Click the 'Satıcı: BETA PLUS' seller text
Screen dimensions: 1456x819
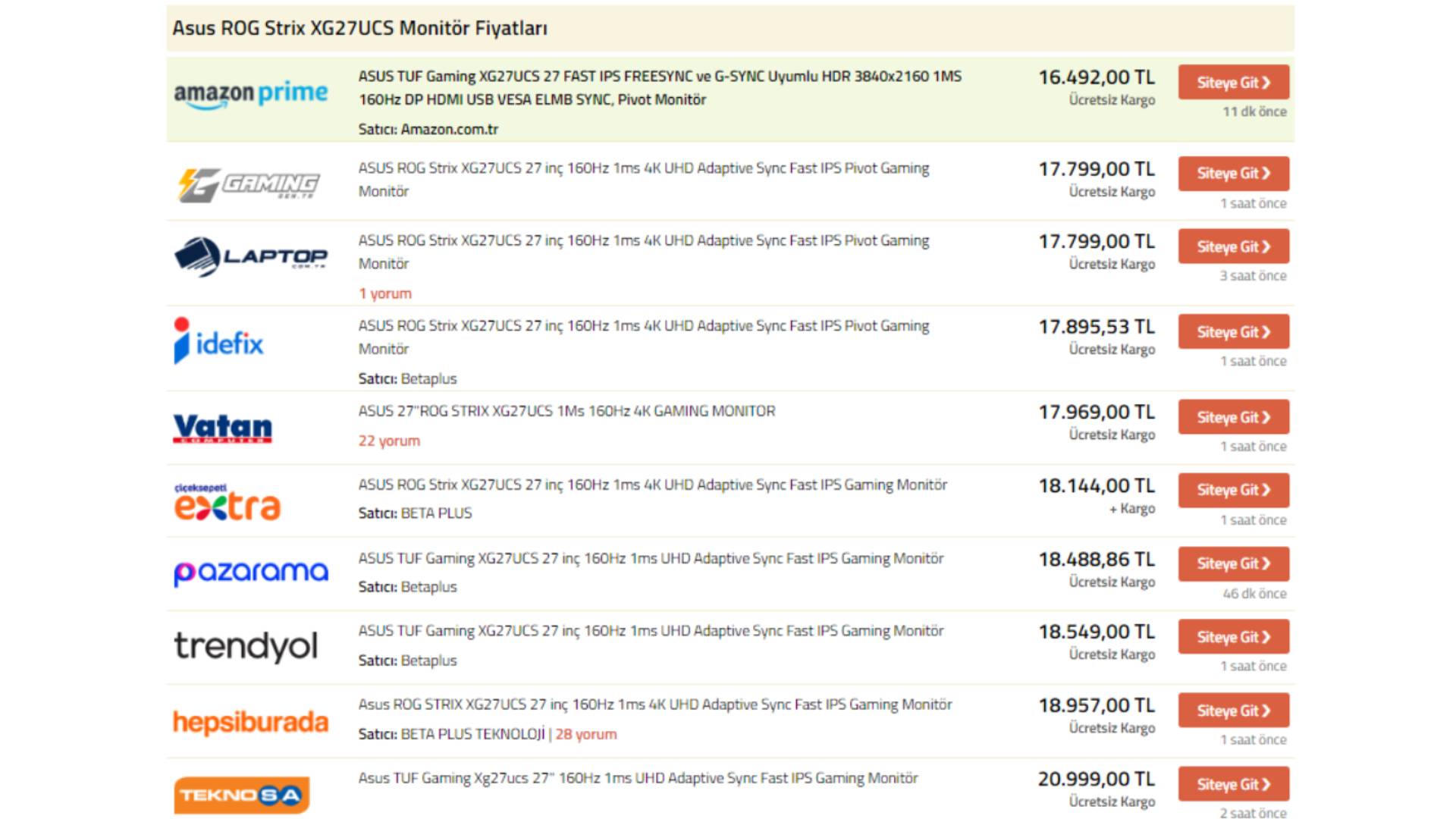tap(415, 513)
